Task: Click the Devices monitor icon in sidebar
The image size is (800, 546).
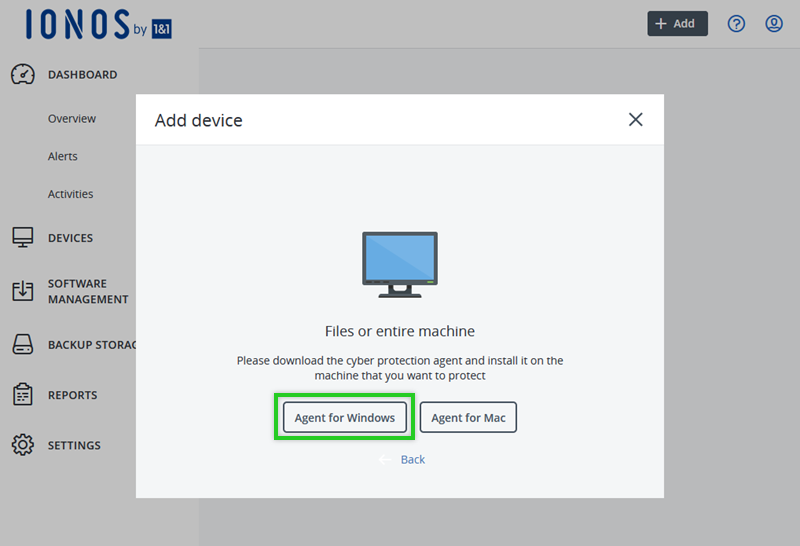Action: pyautogui.click(x=23, y=238)
